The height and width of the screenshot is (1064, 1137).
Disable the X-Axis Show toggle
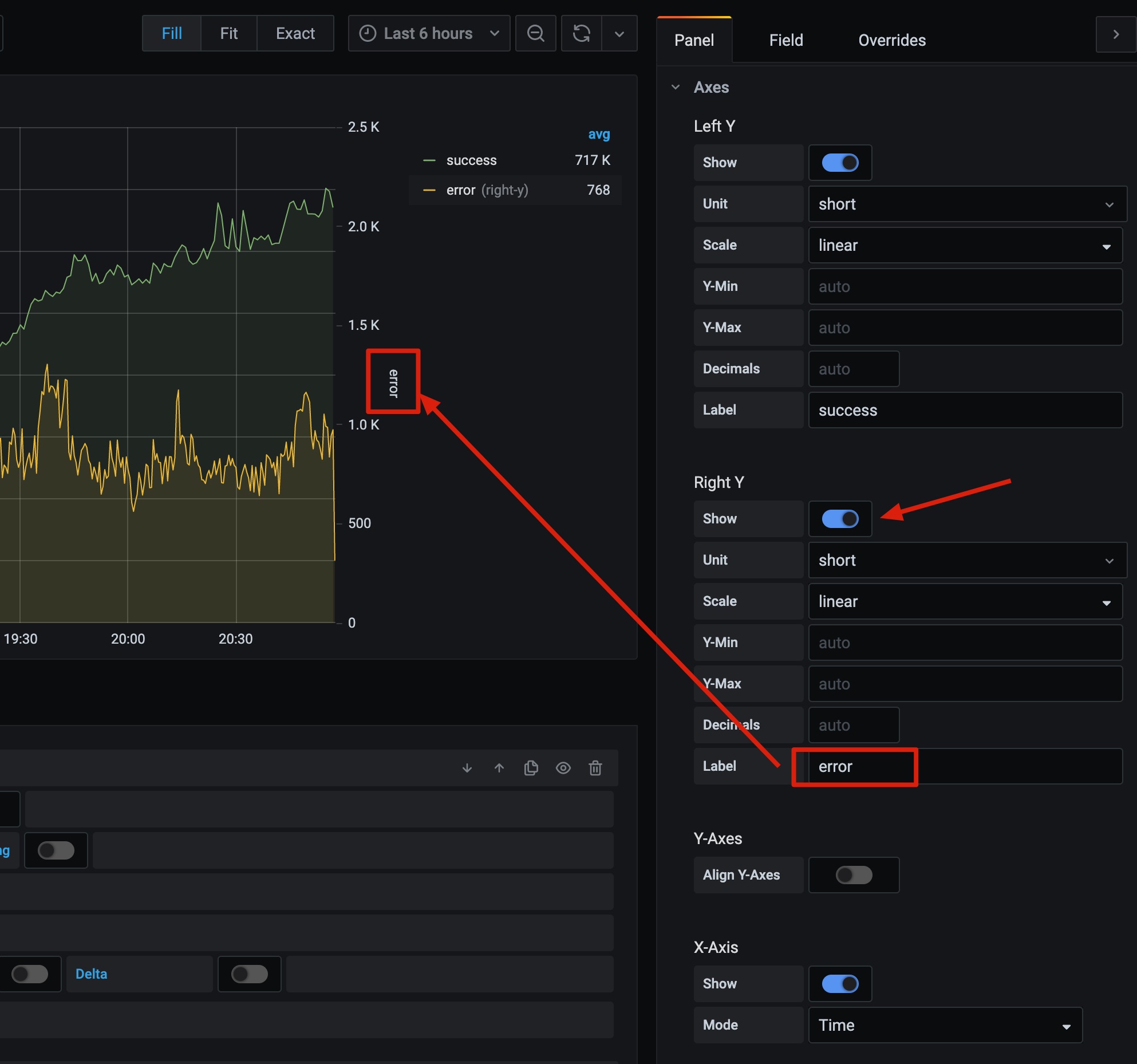[840, 983]
